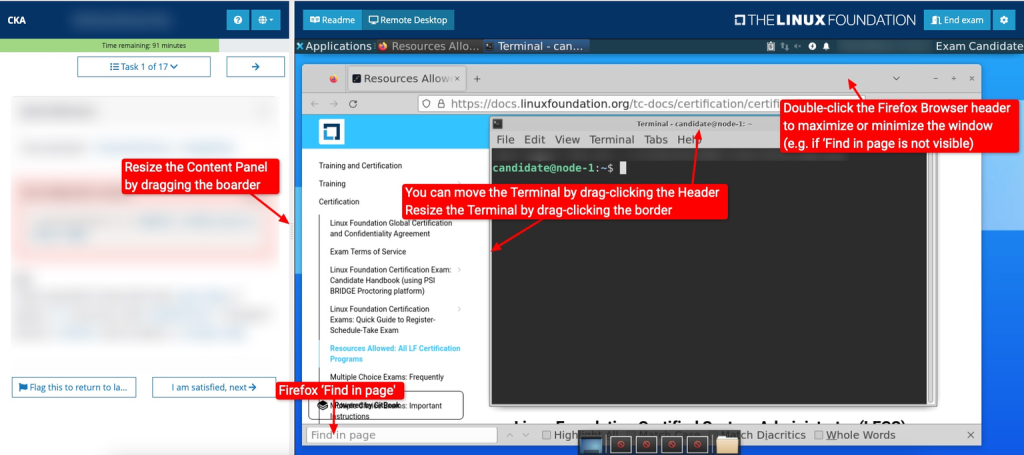This screenshot has width=1024, height=455.
Task: Go to next task with arrow button
Action: 255,67
